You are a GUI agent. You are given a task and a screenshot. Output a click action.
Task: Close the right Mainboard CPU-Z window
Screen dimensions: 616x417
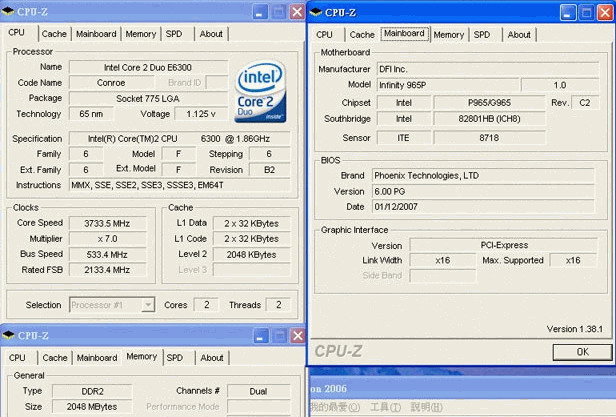coord(605,13)
